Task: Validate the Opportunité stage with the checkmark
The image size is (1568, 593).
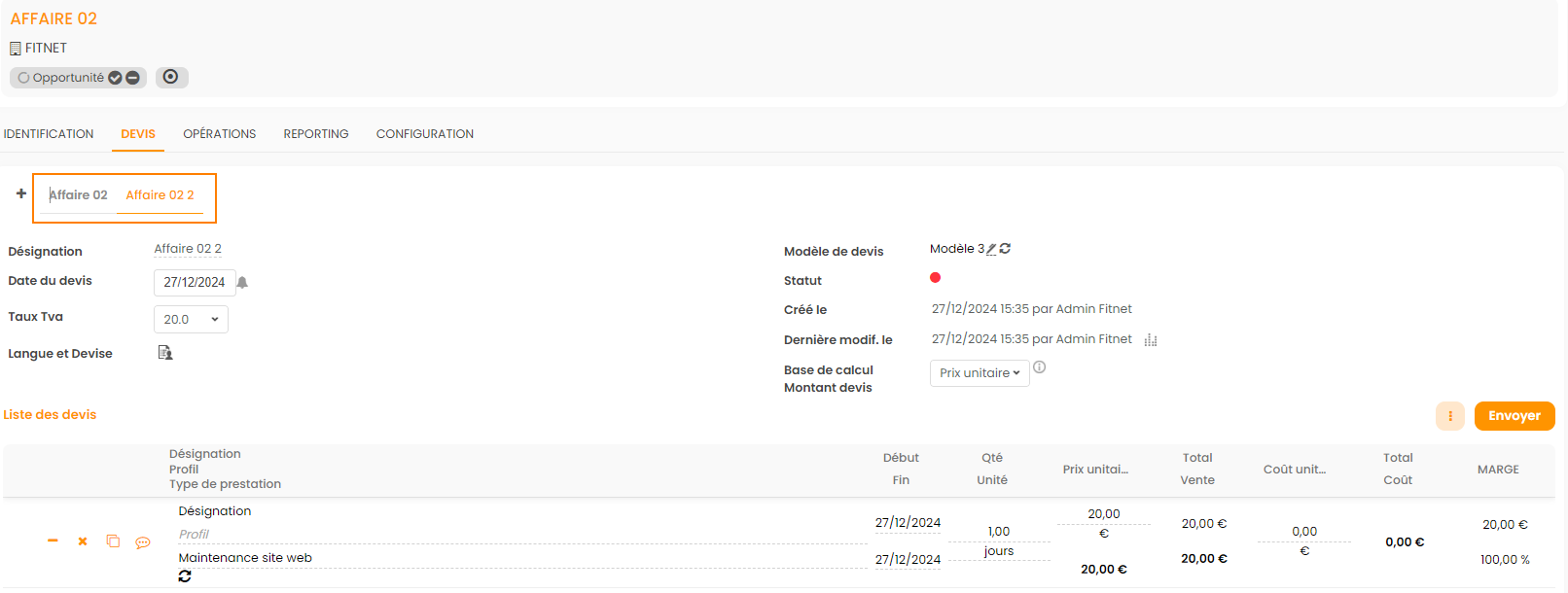Action: [115, 78]
